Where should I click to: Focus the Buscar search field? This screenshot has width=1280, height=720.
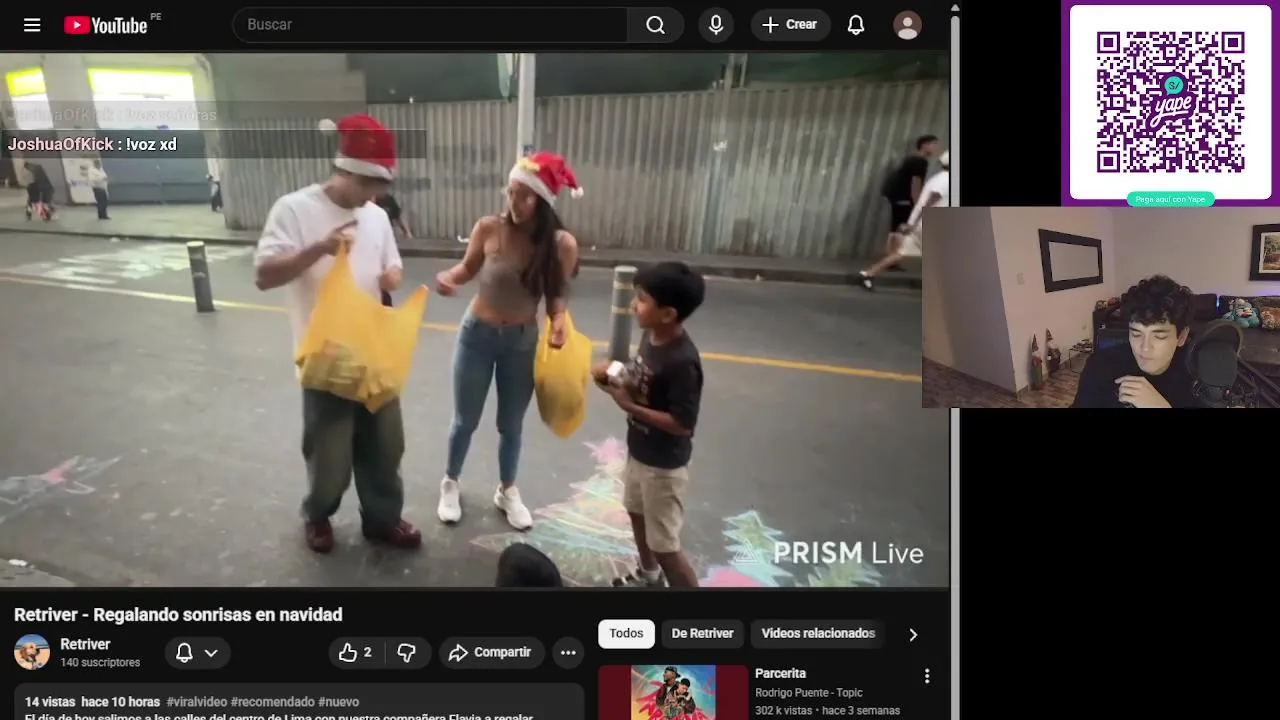tap(430, 25)
